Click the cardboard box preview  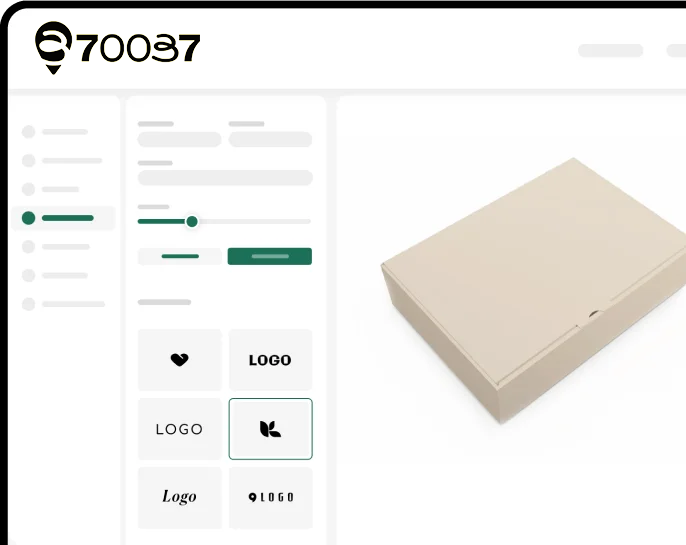tap(534, 290)
